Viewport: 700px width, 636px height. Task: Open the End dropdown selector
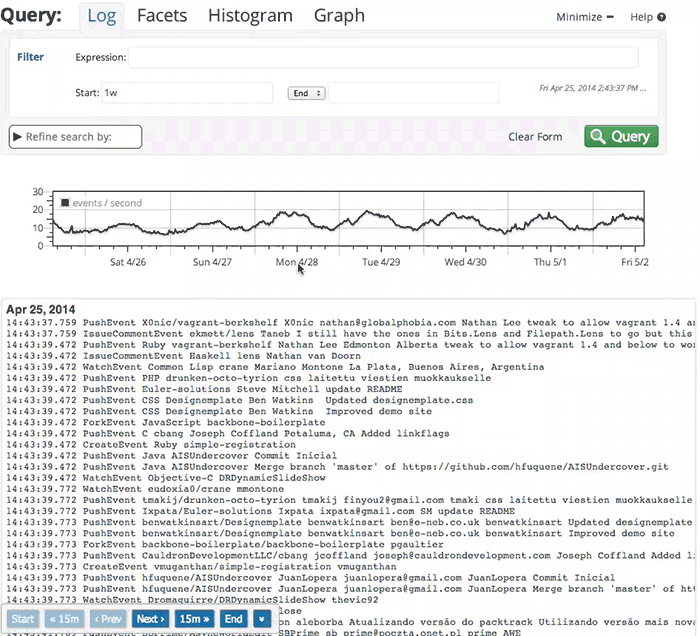coord(306,93)
